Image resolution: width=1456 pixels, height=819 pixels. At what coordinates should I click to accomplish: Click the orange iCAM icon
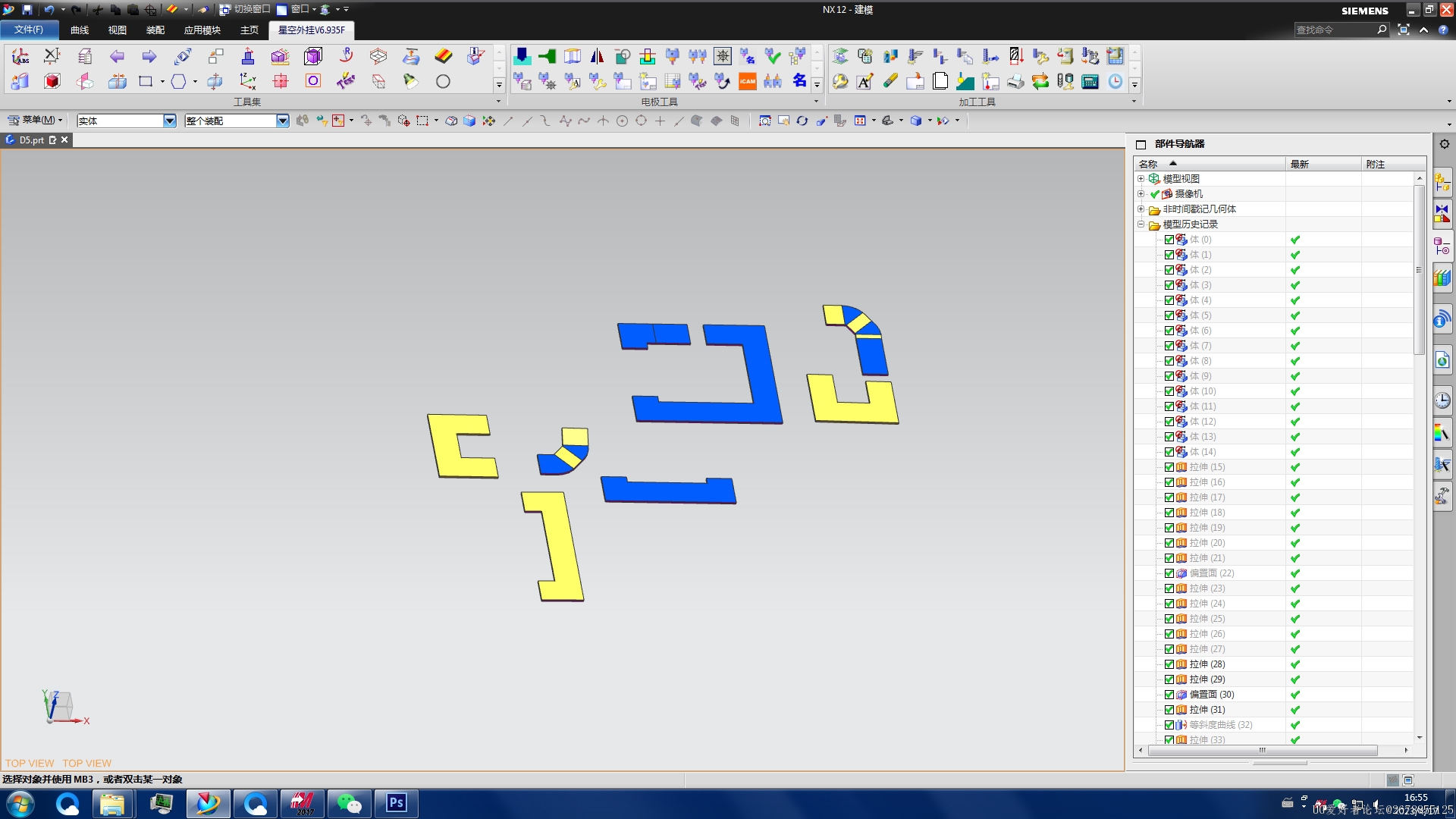[748, 81]
